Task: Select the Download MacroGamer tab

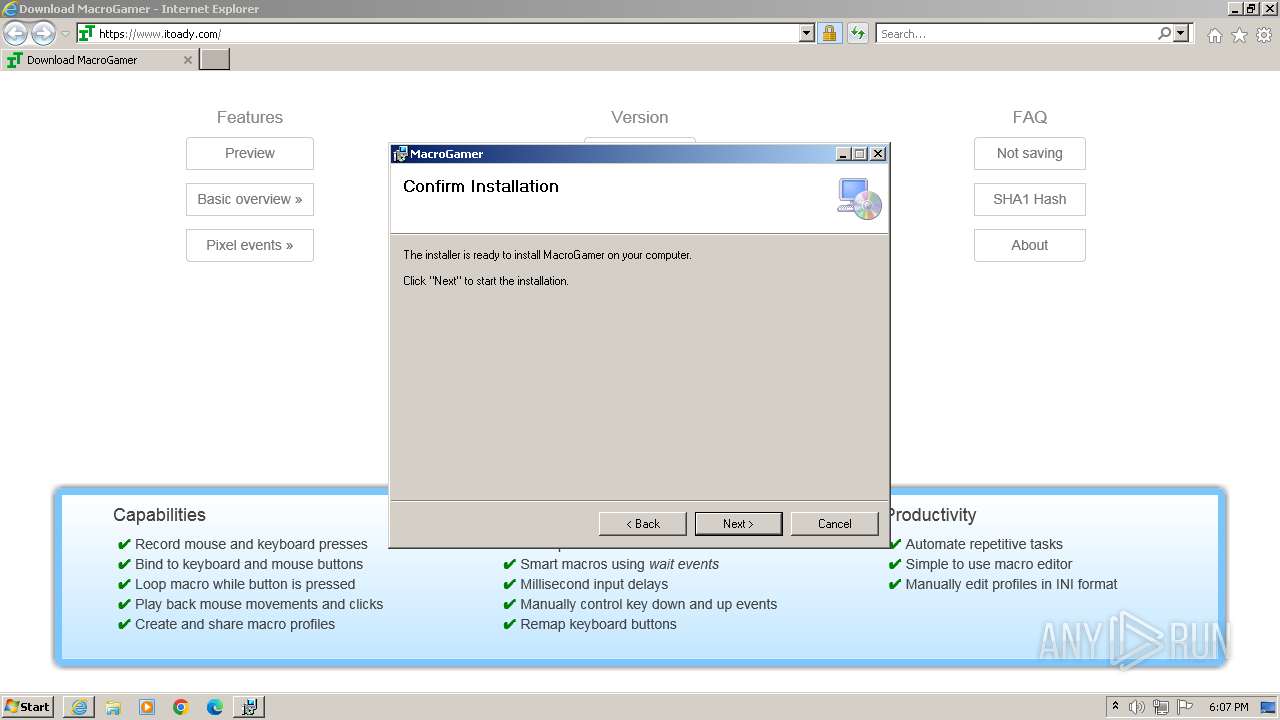Action: tap(98, 60)
